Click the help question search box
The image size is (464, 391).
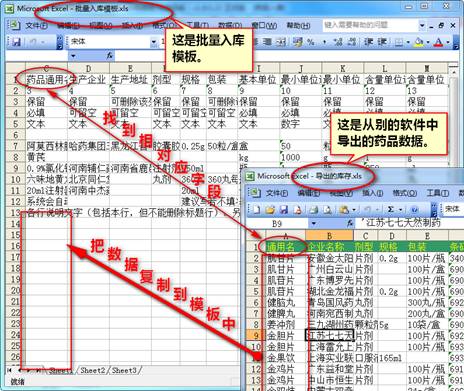tap(369, 25)
